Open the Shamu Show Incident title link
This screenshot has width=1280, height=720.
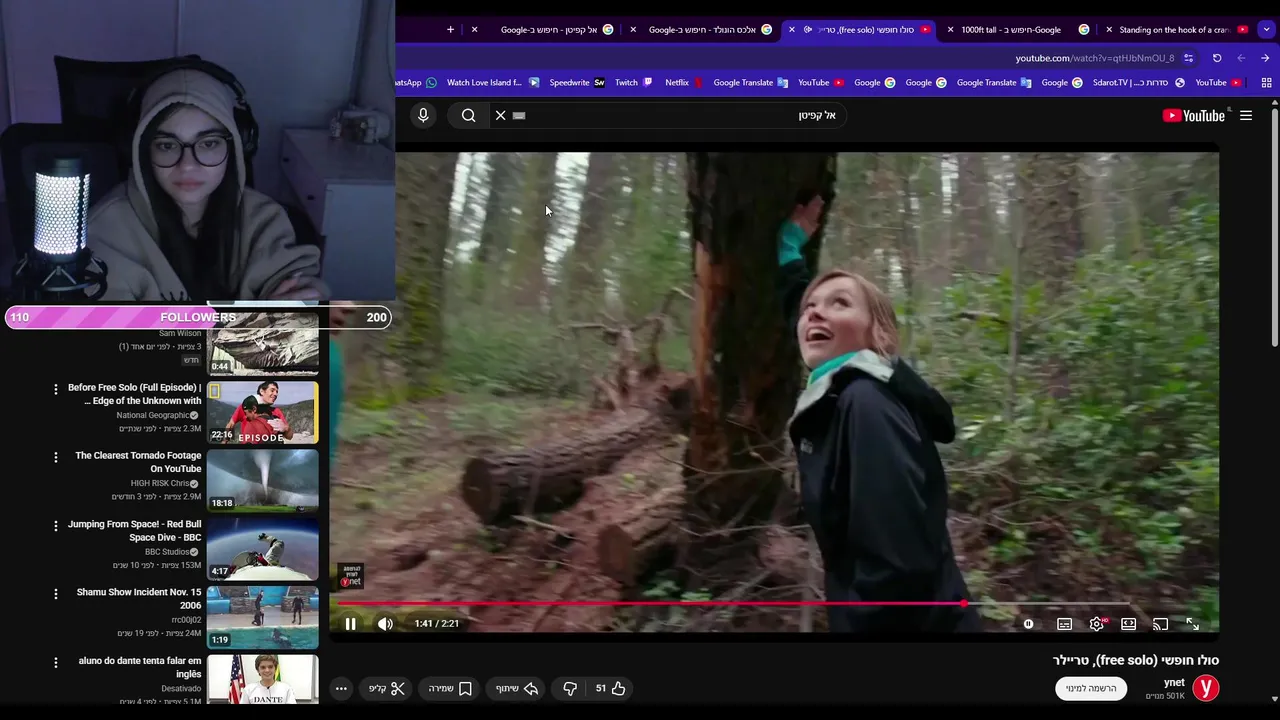point(139,599)
